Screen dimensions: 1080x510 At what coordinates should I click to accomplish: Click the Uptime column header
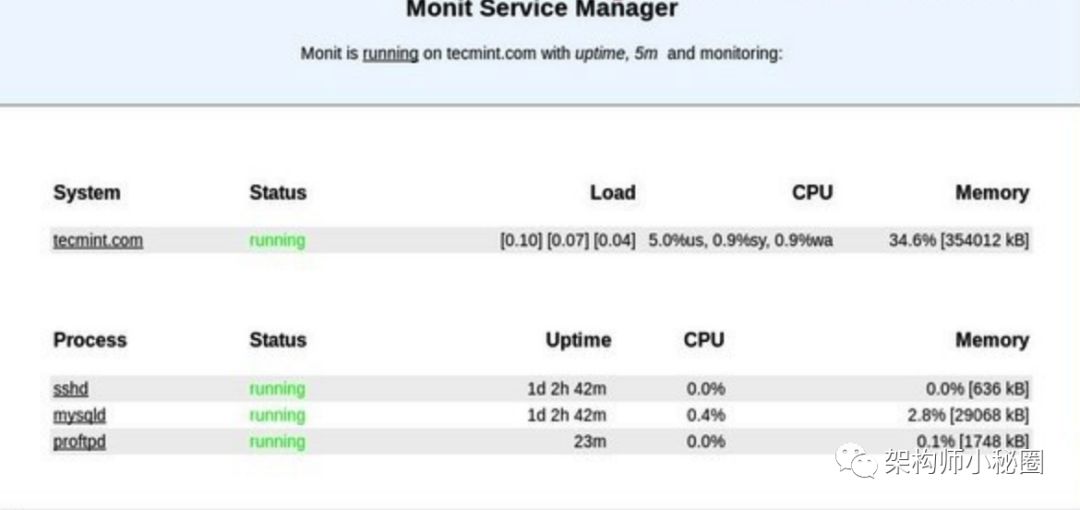(578, 340)
